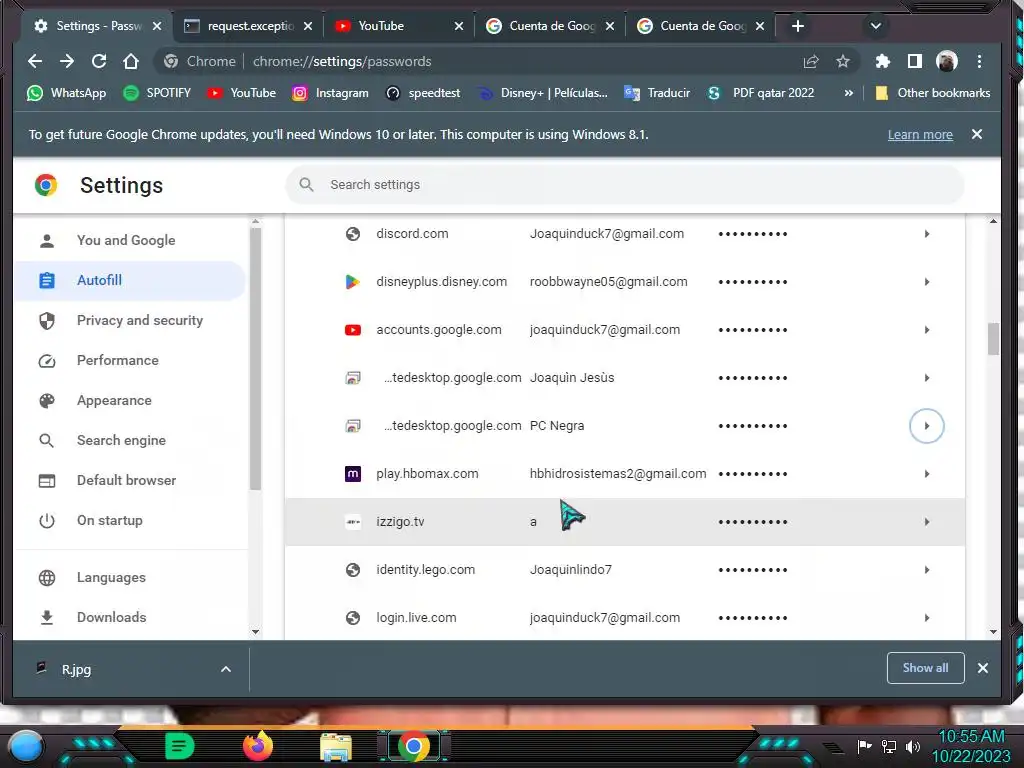
Task: Open the Other bookmarks folder
Action: coord(932,93)
